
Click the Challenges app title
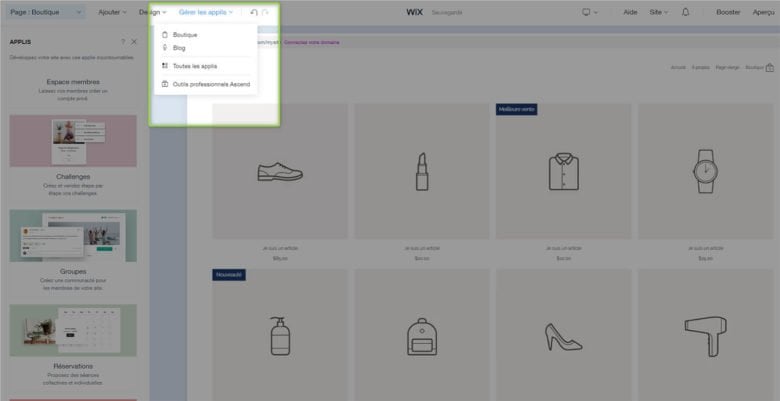tap(73, 177)
